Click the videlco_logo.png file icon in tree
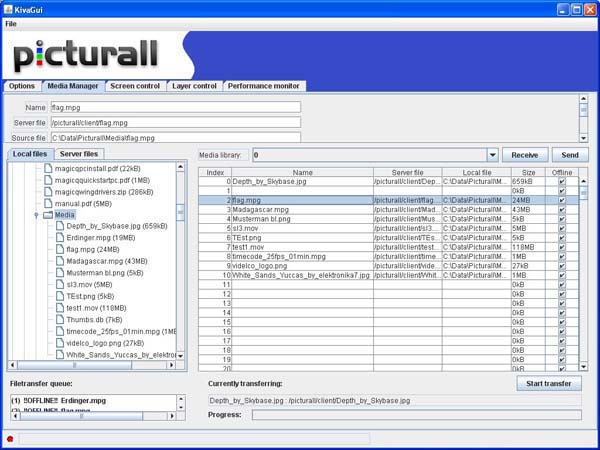 (59, 343)
